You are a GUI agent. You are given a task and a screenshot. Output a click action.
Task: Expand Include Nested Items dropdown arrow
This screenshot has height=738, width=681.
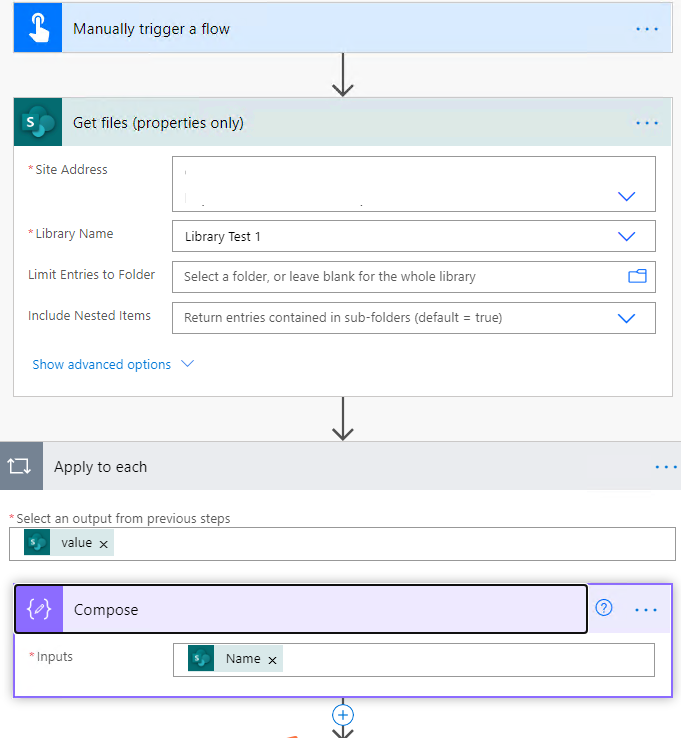[x=626, y=318]
